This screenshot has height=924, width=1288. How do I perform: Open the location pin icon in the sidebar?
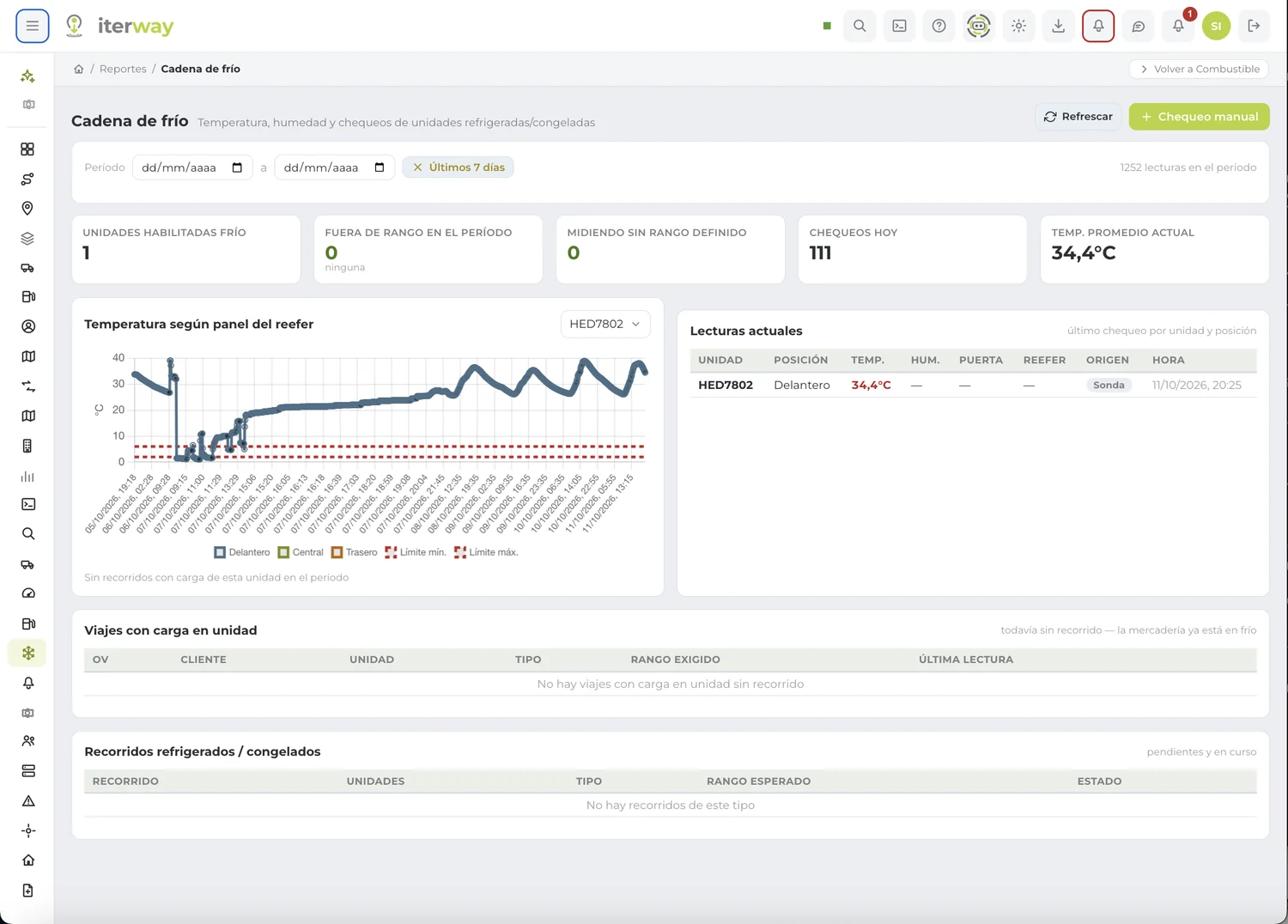click(x=27, y=209)
